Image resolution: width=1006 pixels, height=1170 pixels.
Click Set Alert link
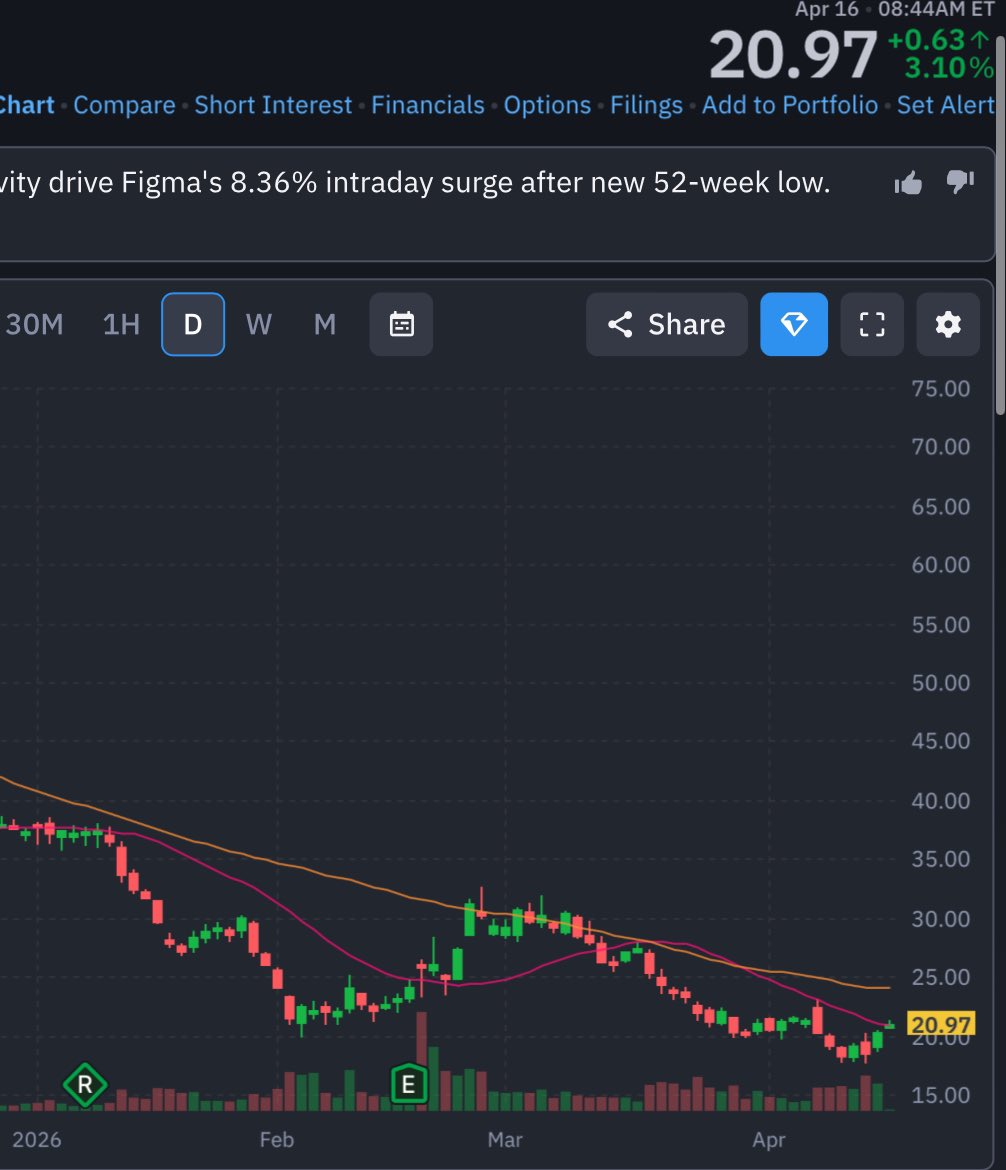pyautogui.click(x=945, y=105)
